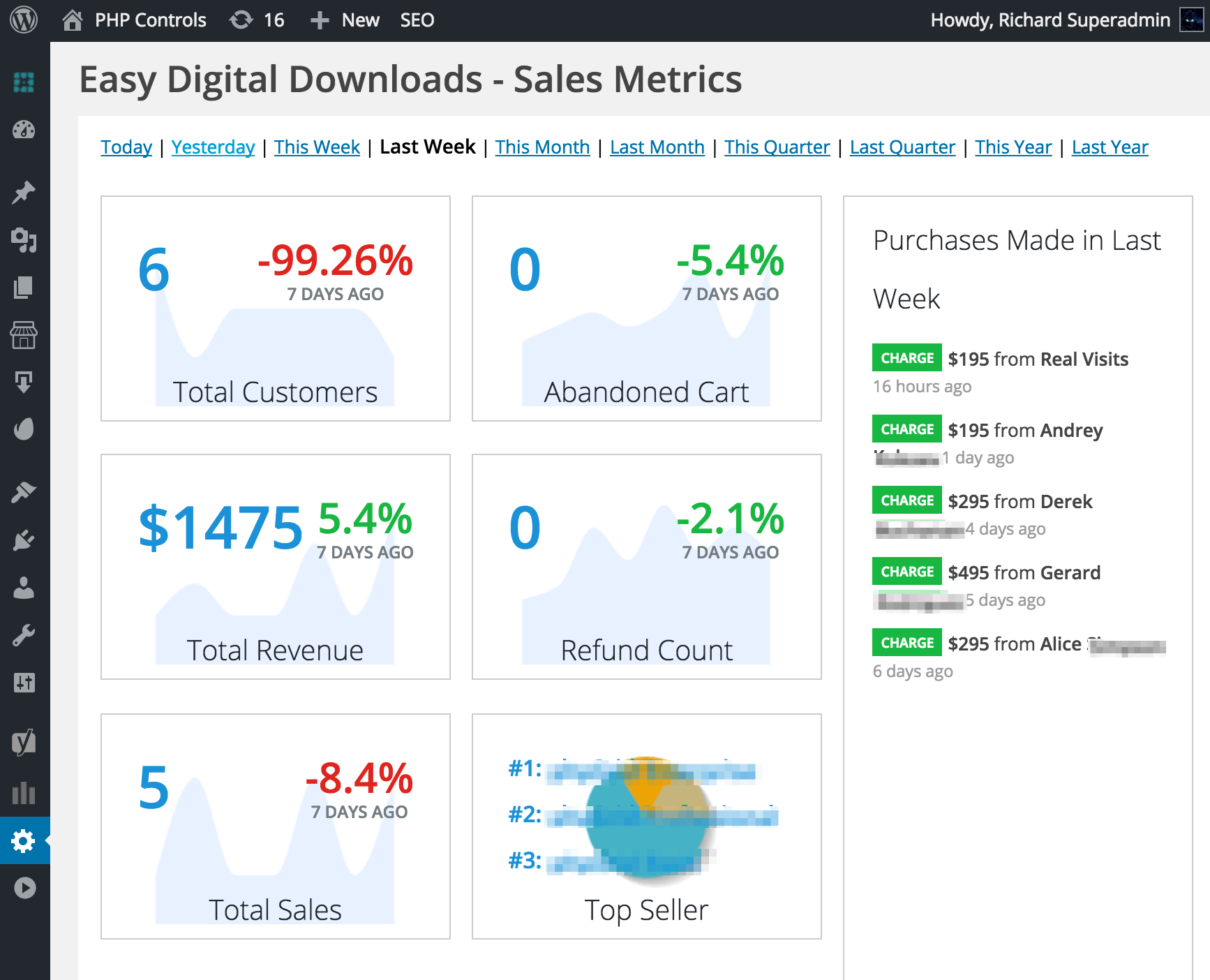
Task: Open Settings sliders icon in sidebar
Action: point(24,683)
